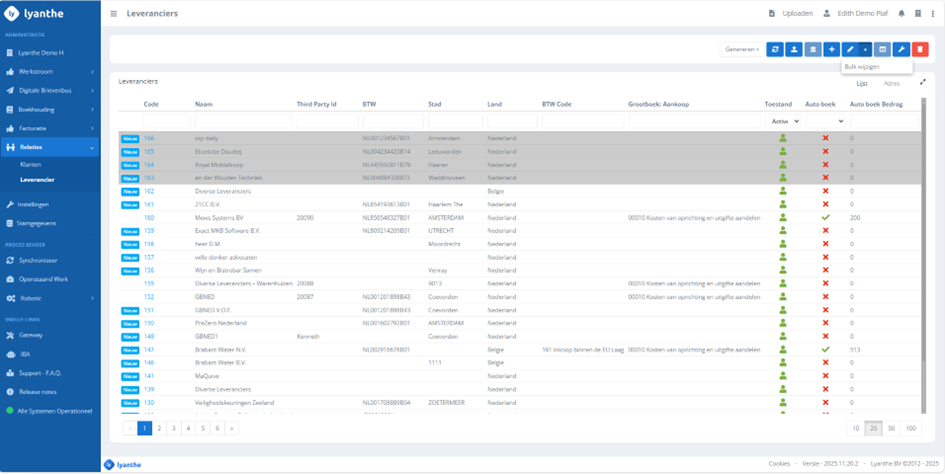
Task: Click the pencil edit button
Action: 850,49
